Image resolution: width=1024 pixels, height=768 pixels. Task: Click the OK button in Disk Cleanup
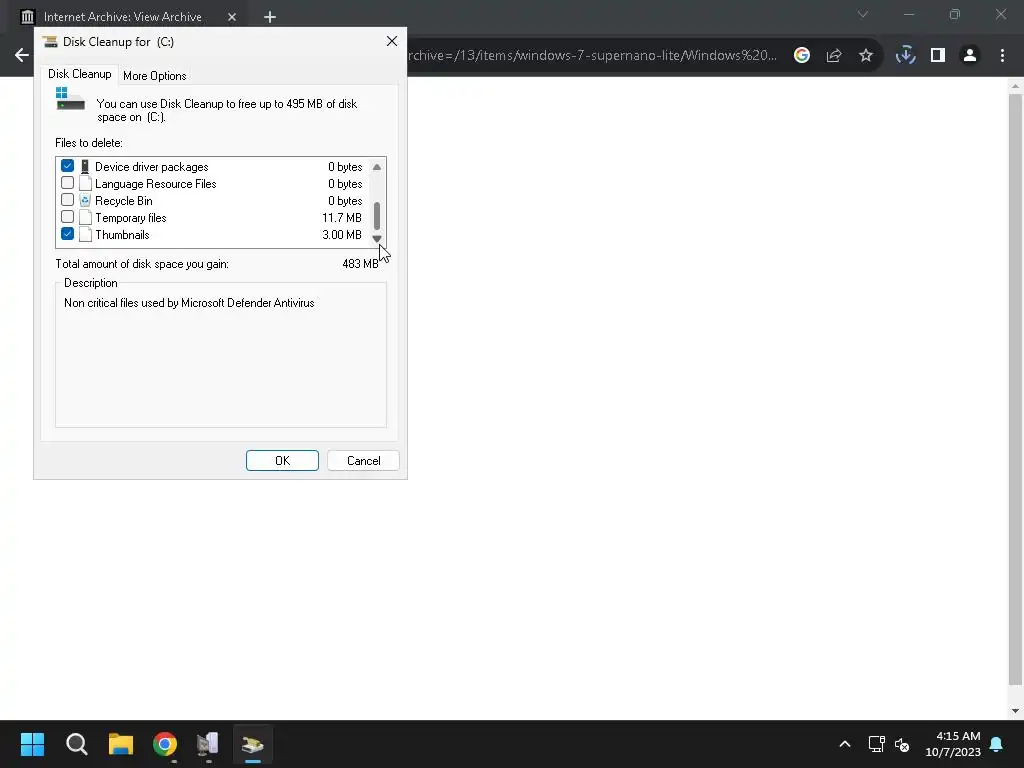point(282,460)
